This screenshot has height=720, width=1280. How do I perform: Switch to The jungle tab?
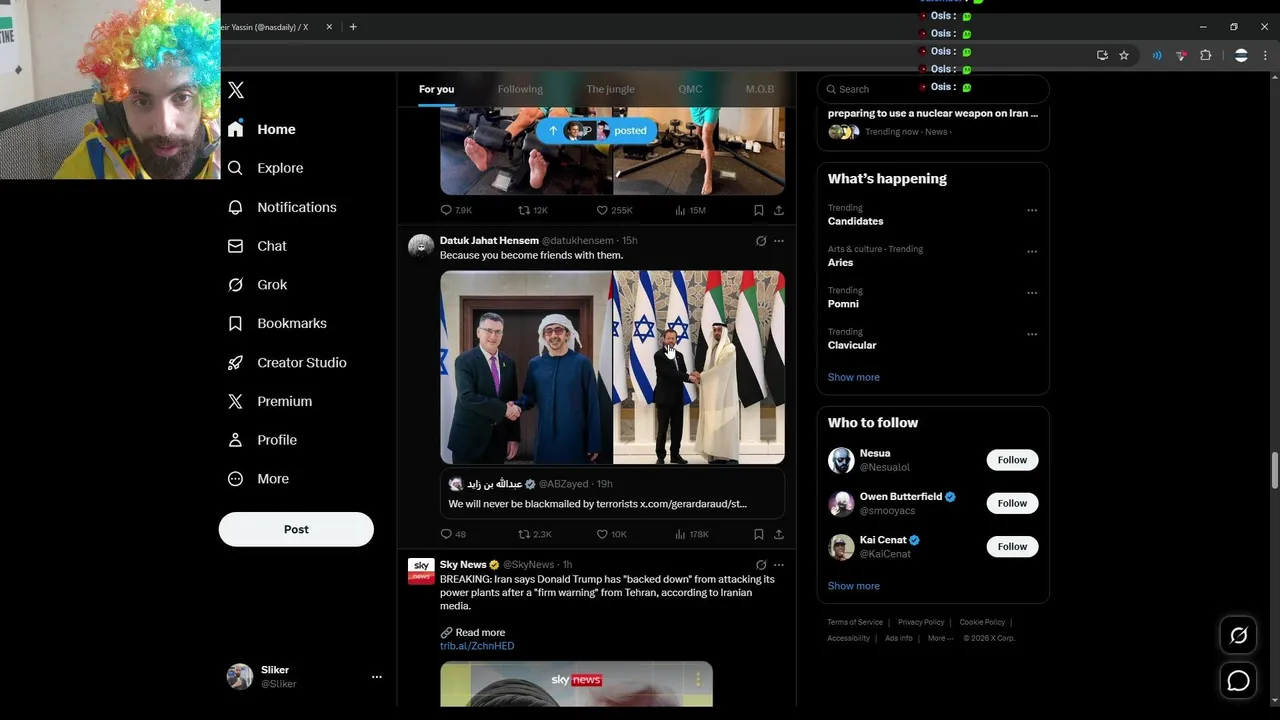pyautogui.click(x=610, y=89)
